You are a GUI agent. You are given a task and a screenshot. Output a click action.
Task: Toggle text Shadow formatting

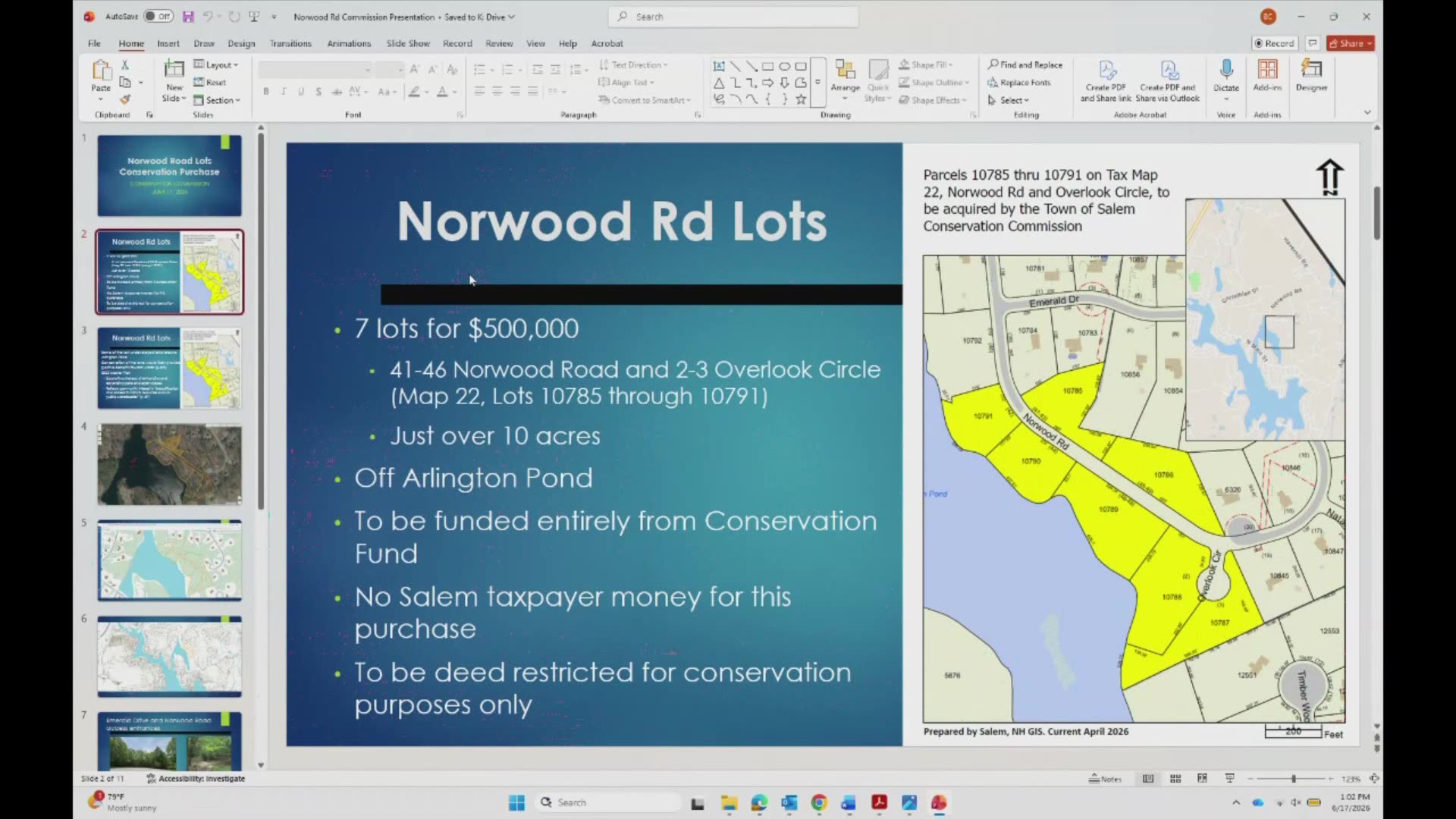318,92
